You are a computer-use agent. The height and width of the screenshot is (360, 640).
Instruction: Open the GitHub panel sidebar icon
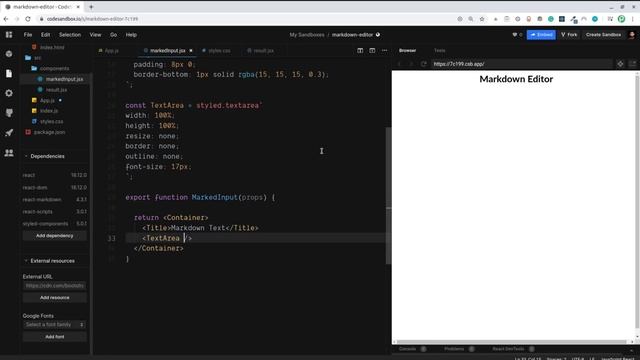pos(9,113)
